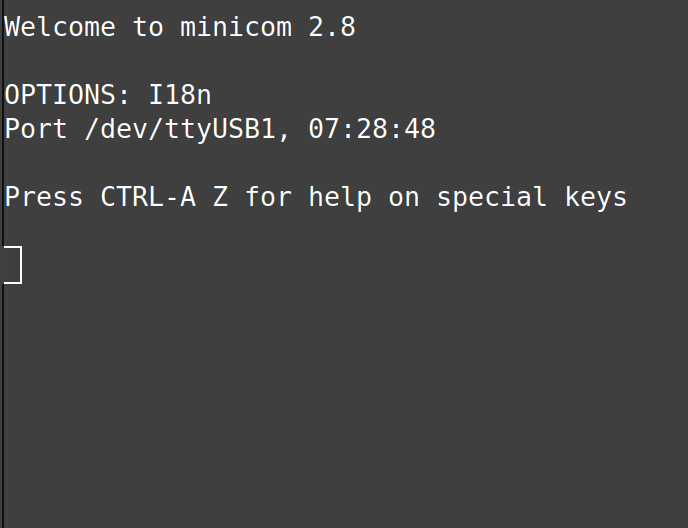Viewport: 688px width, 528px height.
Task: Click the letter Z in the help hint
Action: pyautogui.click(x=220, y=197)
